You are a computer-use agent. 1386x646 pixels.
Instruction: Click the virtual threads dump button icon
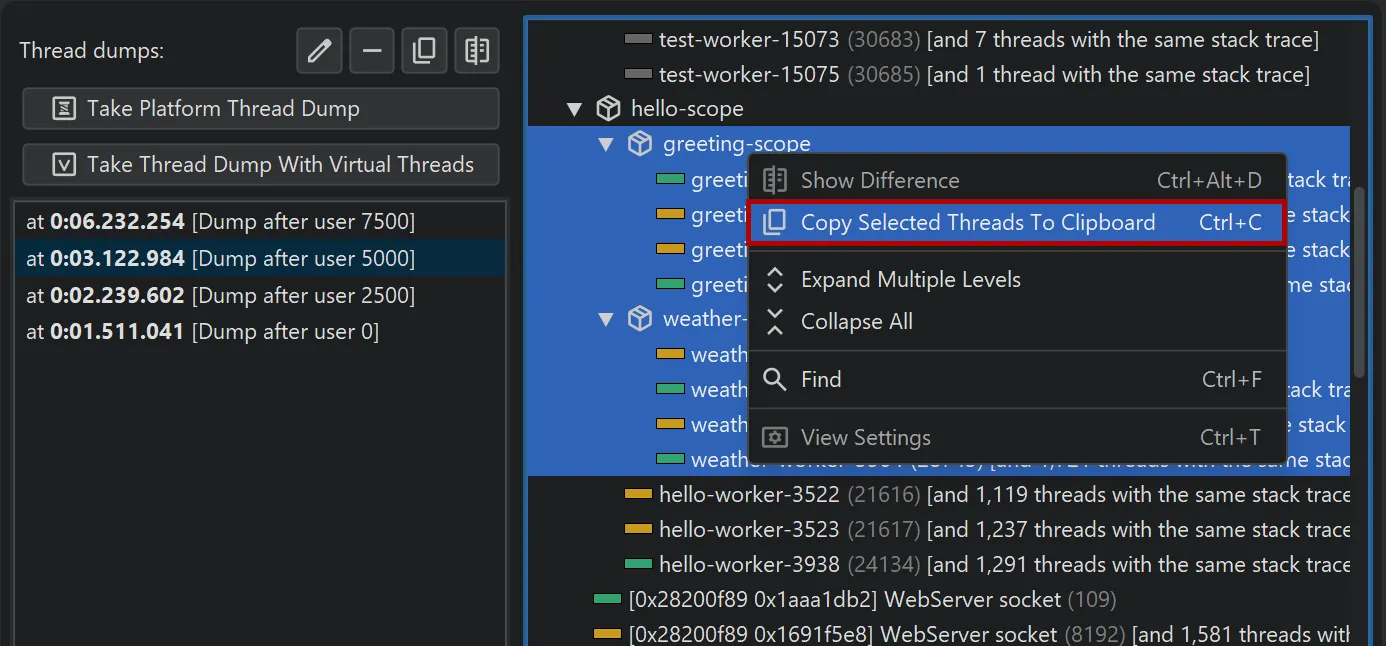[64, 165]
